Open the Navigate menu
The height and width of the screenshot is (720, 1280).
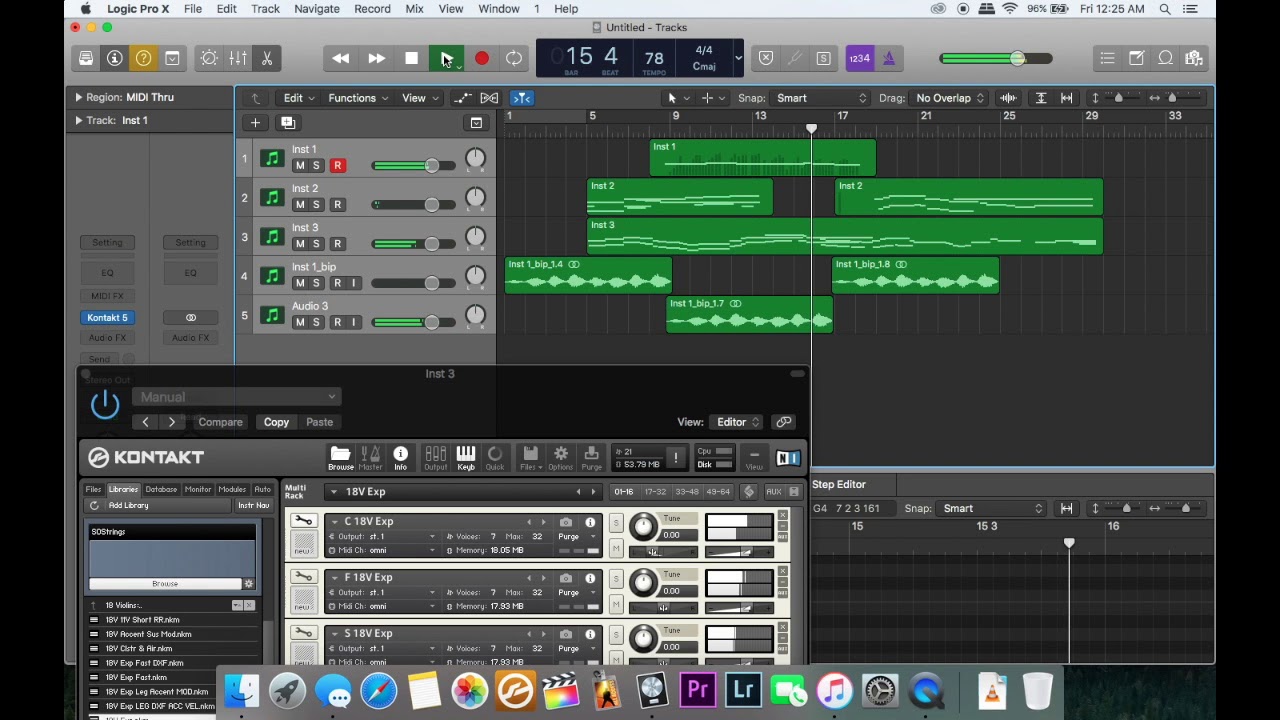click(x=317, y=9)
